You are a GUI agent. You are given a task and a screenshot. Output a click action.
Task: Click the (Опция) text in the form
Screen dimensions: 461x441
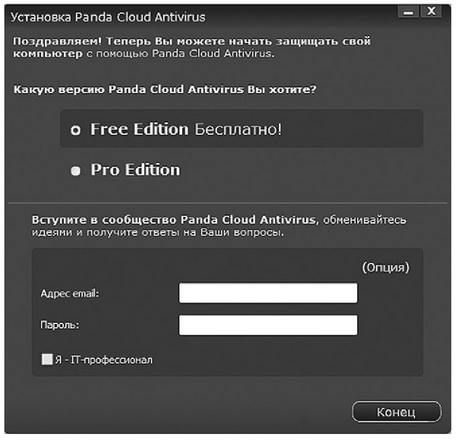tap(386, 267)
